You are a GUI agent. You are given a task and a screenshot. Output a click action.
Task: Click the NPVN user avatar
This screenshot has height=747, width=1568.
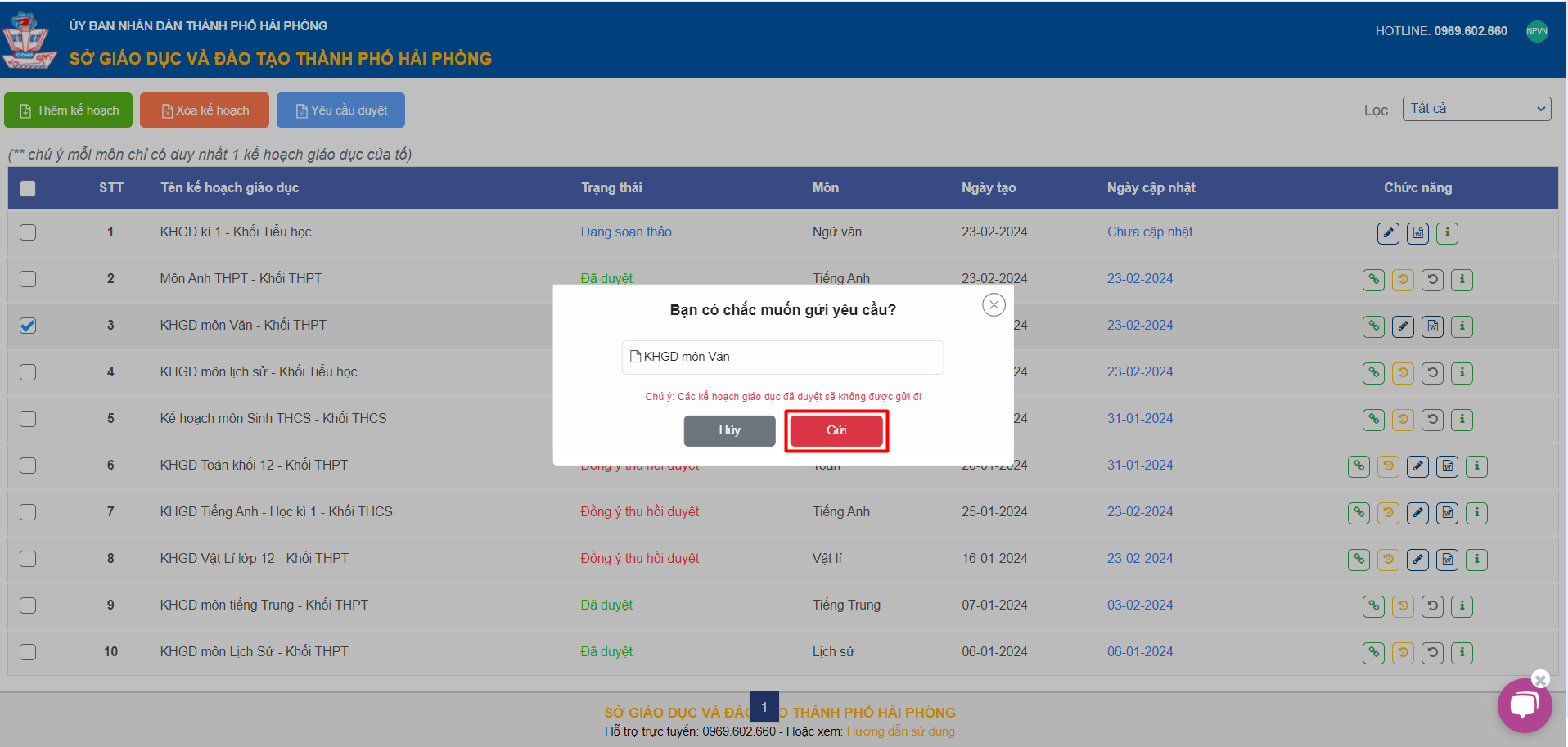pos(1537,31)
